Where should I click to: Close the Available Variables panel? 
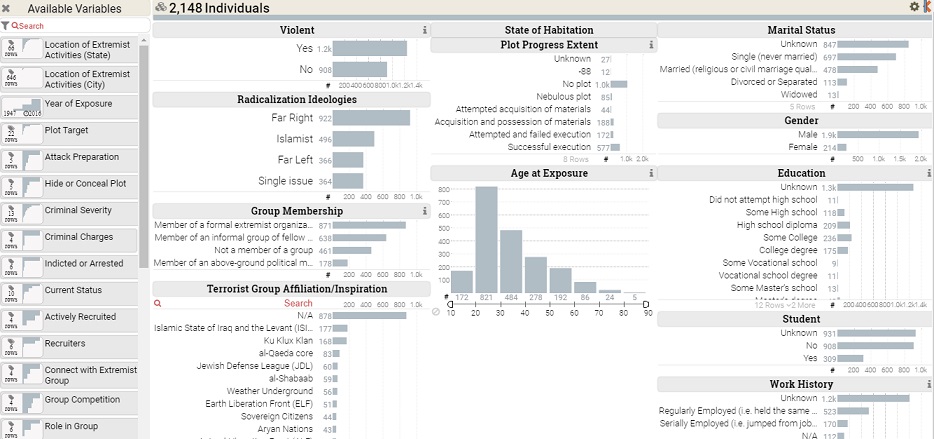pyautogui.click(x=7, y=8)
